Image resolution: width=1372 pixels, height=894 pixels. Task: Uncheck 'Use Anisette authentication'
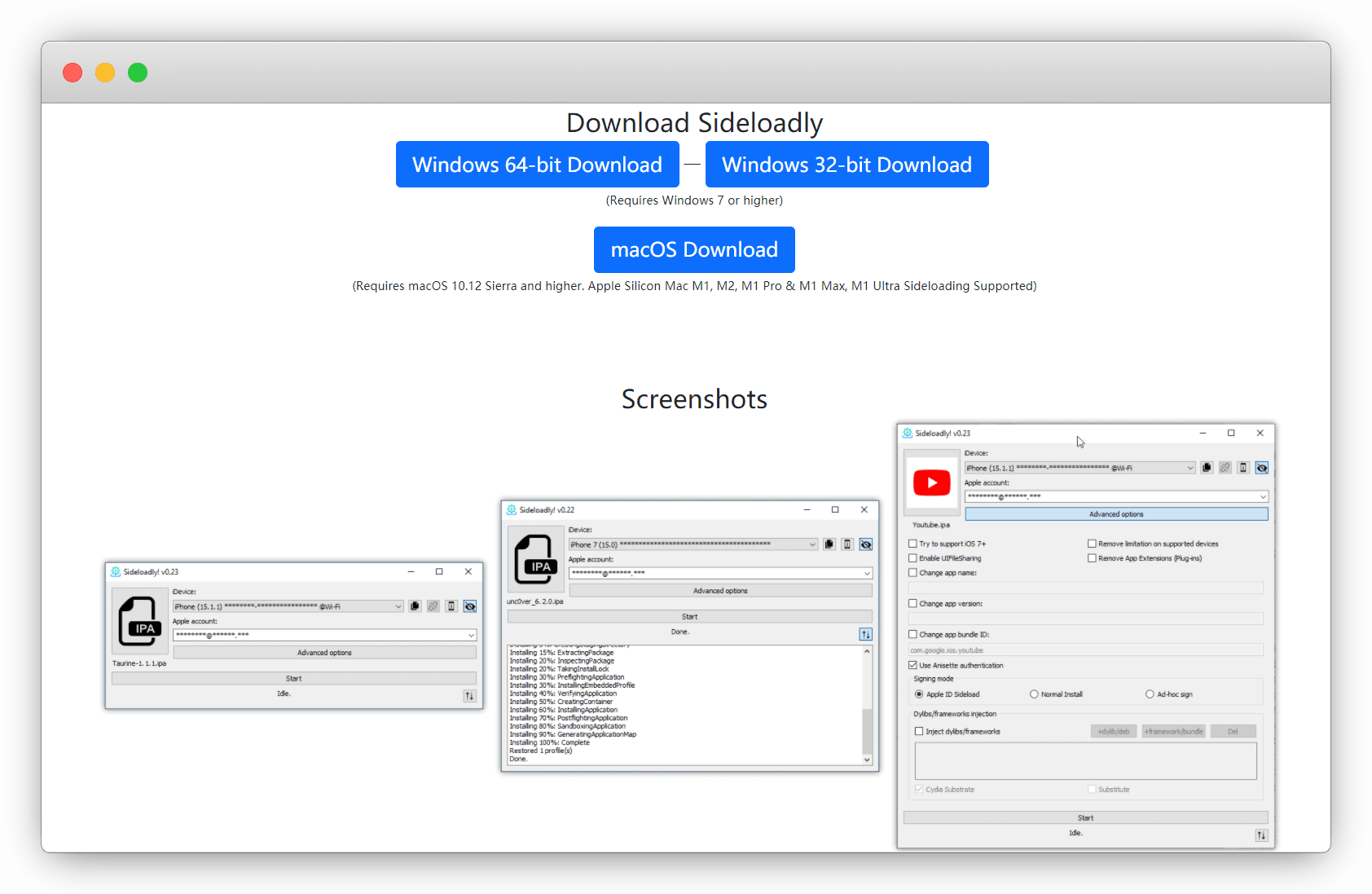pos(912,666)
